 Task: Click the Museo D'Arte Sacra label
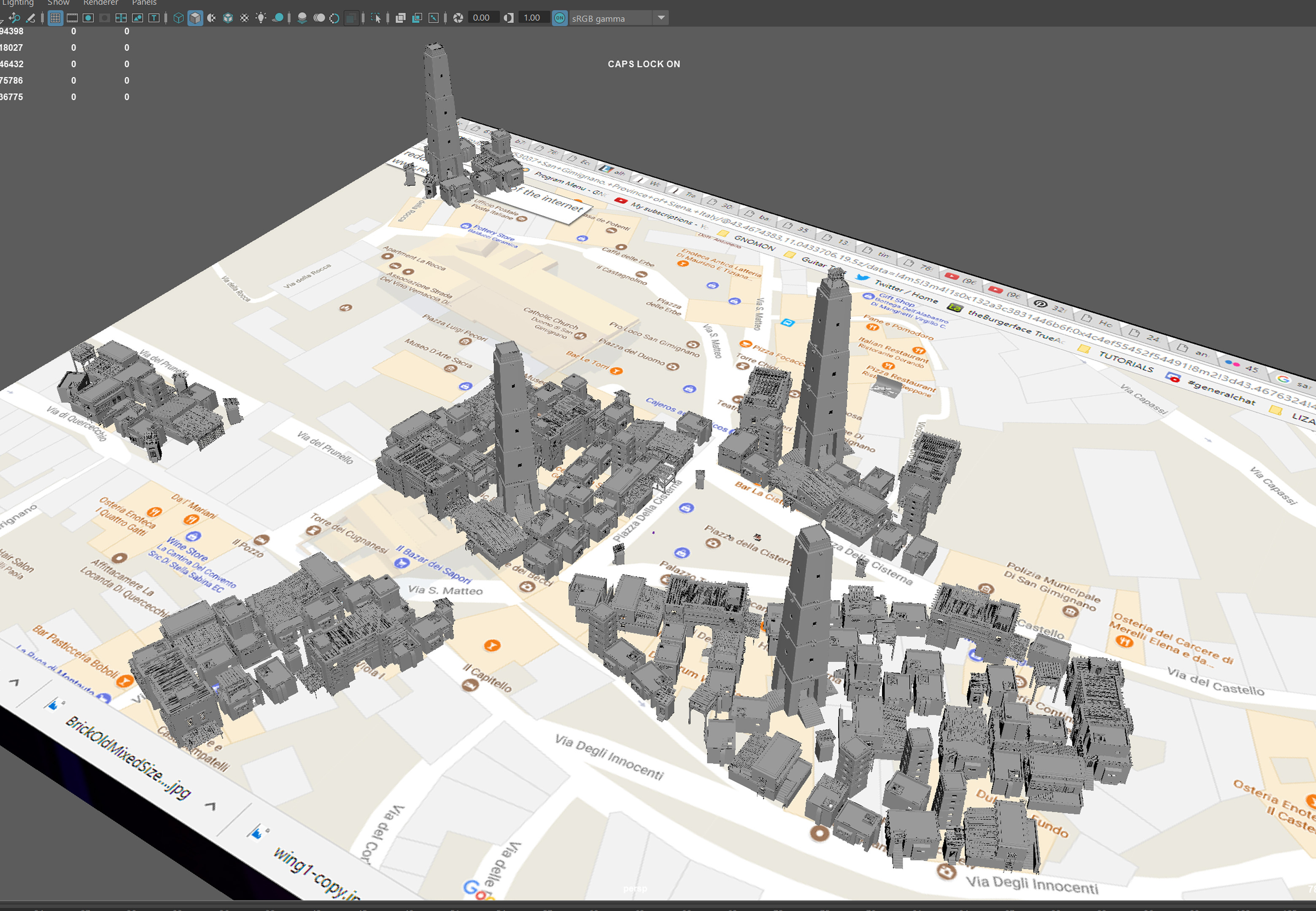438,353
